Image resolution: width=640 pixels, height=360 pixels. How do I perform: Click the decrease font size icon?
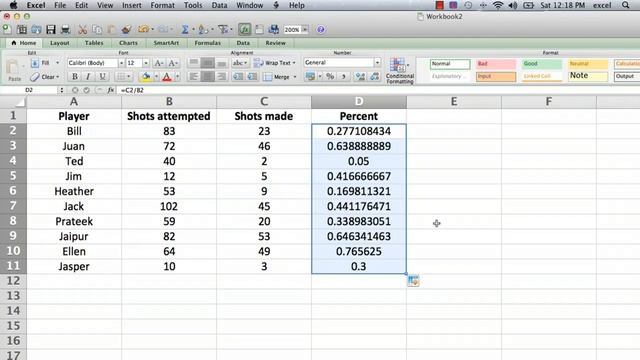173,63
